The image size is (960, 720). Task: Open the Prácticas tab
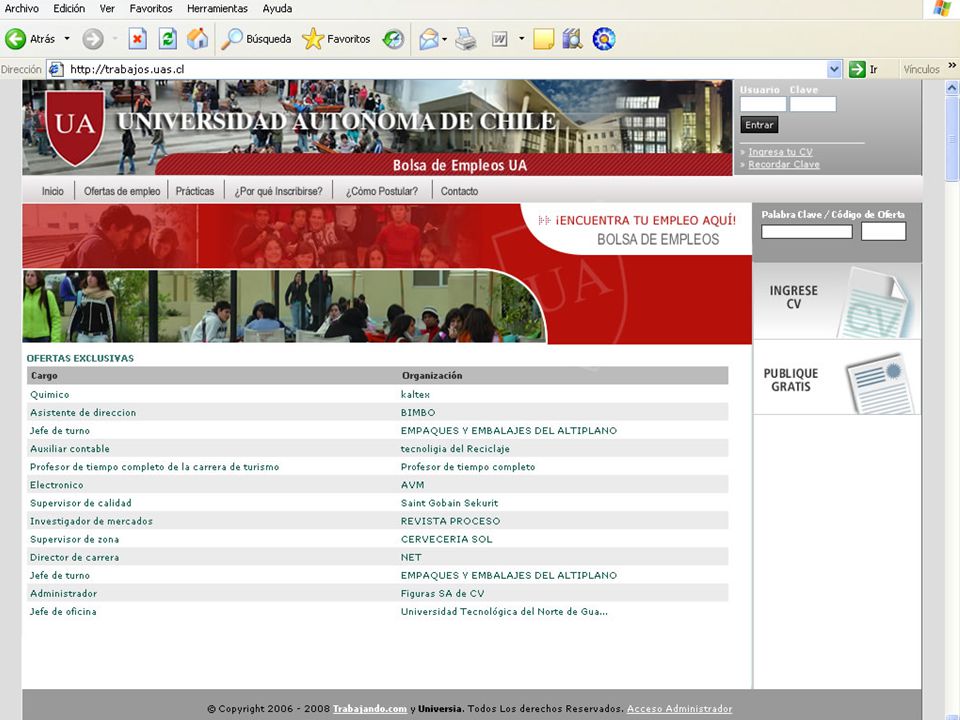point(195,191)
